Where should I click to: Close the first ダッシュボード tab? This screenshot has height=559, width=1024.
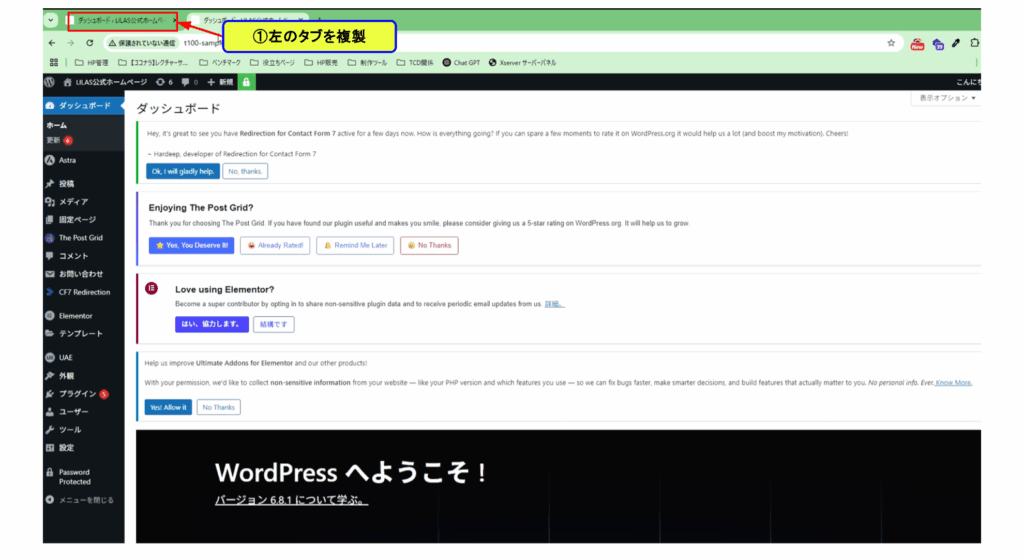(x=174, y=20)
